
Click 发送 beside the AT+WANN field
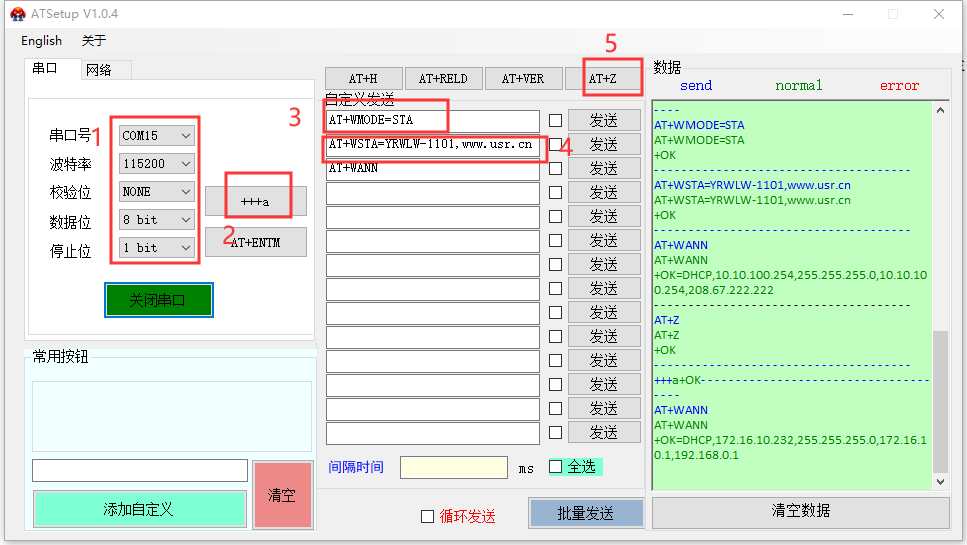click(604, 168)
